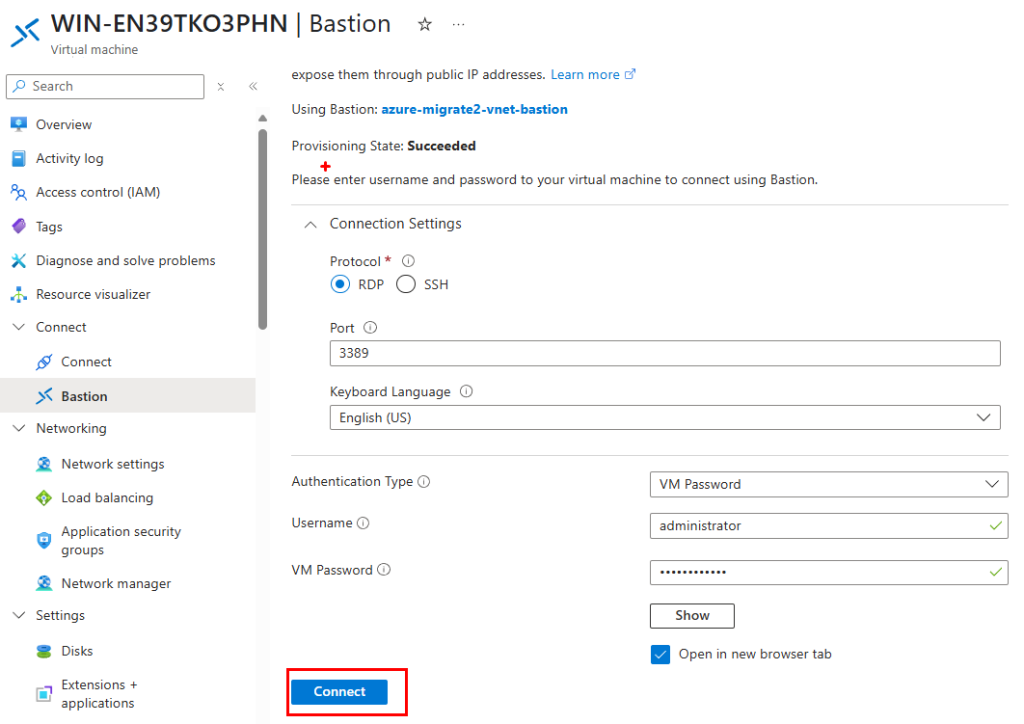Click the Show password button
Image resolution: width=1024 pixels, height=724 pixels.
[x=692, y=616]
